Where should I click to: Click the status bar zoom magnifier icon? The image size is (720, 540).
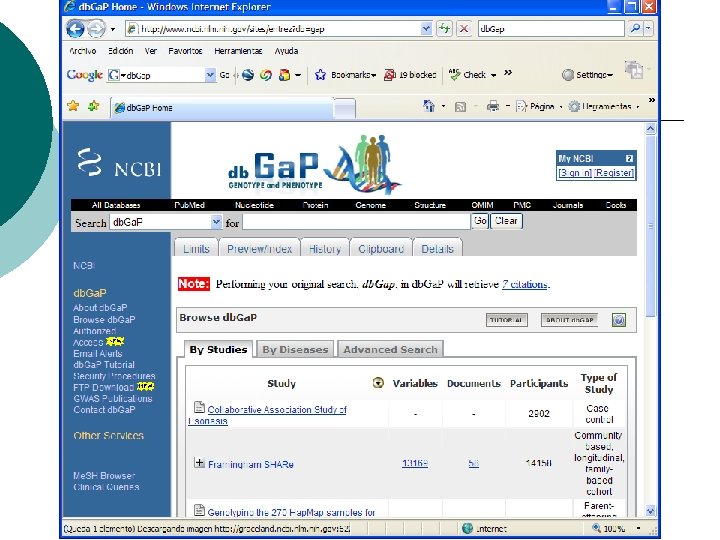pyautogui.click(x=596, y=528)
